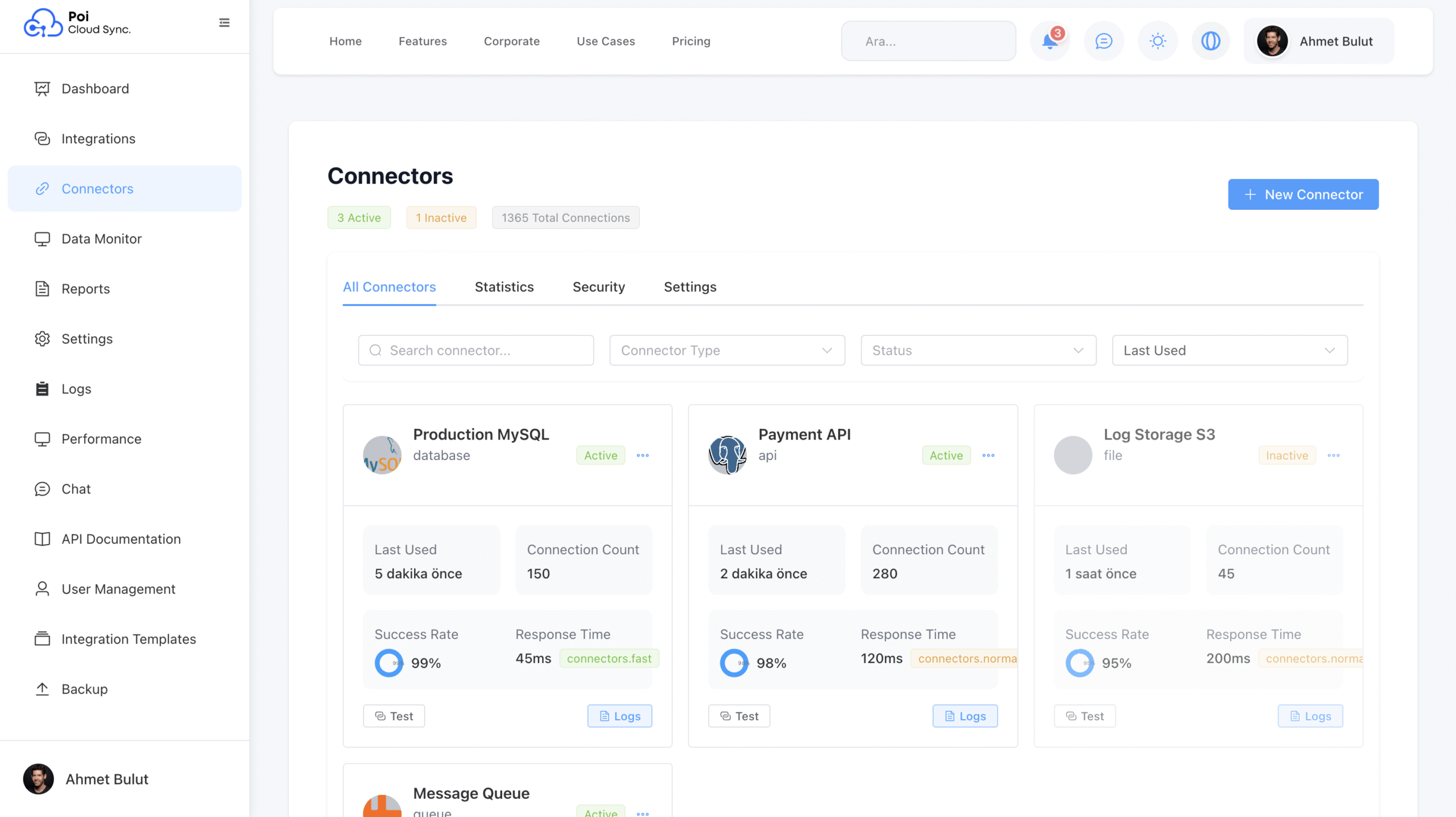Click the New Connector button

(x=1303, y=194)
